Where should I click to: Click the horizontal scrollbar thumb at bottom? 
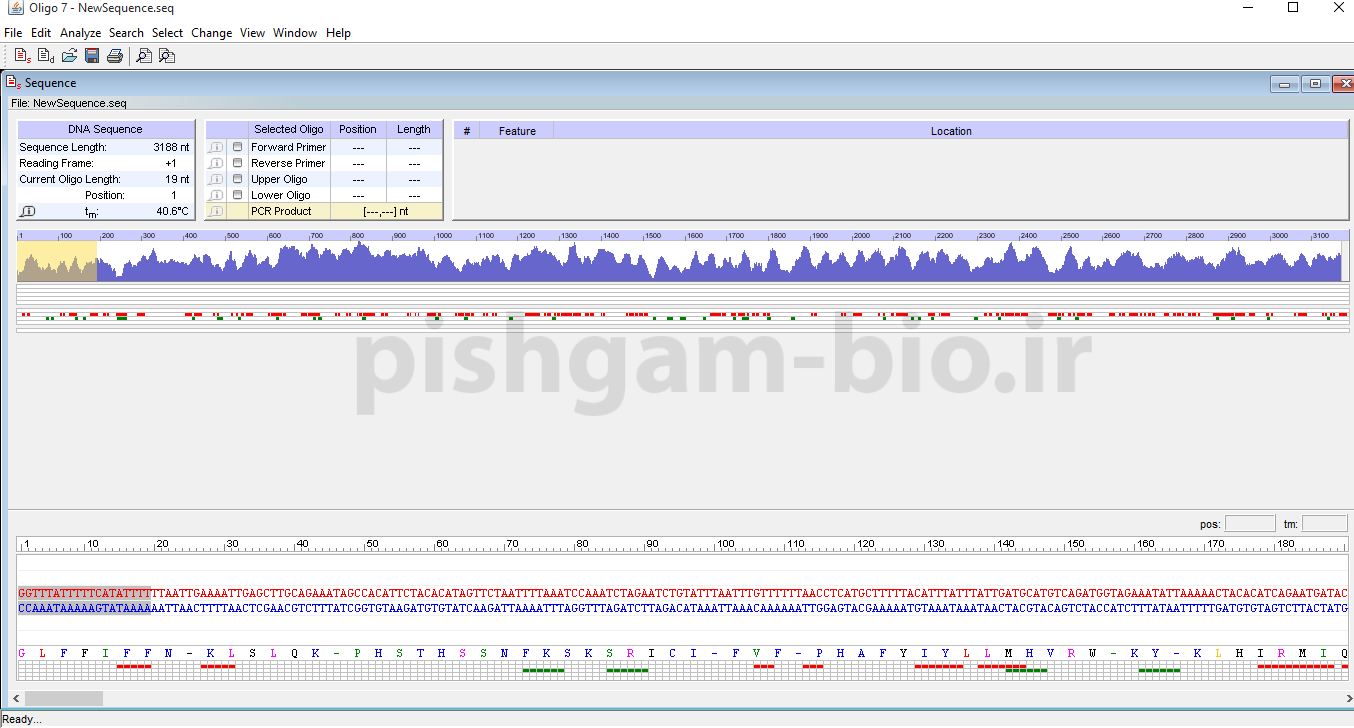point(63,698)
